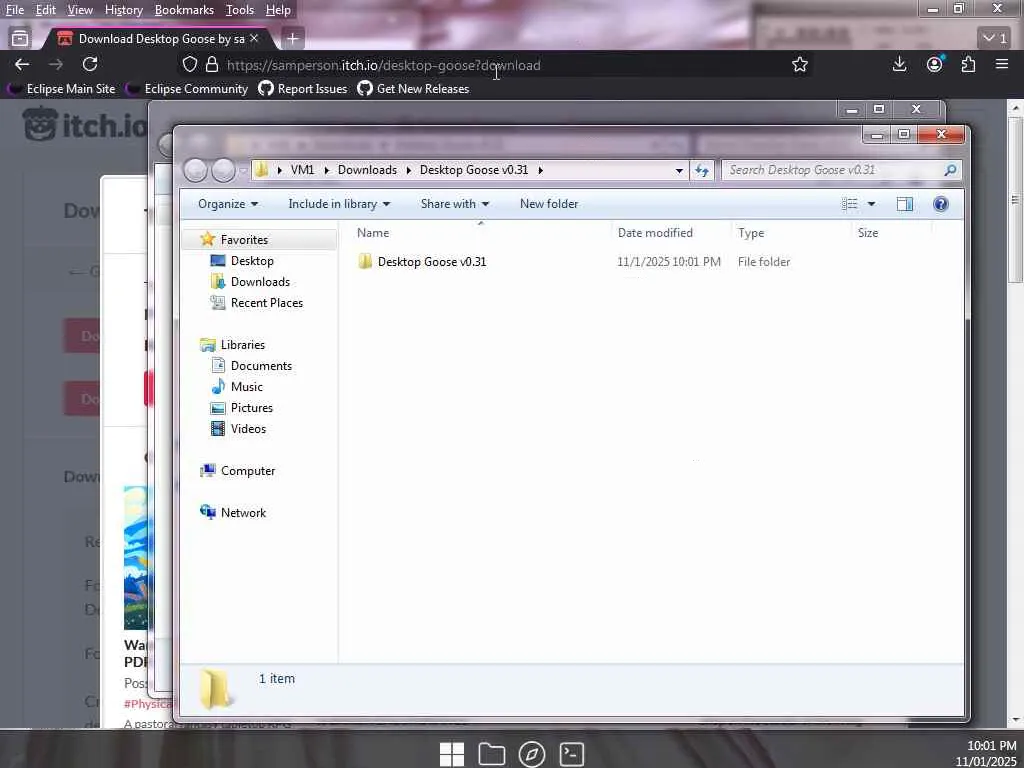The width and height of the screenshot is (1024, 768).
Task: Click Explorer's back navigation round button
Action: point(195,170)
